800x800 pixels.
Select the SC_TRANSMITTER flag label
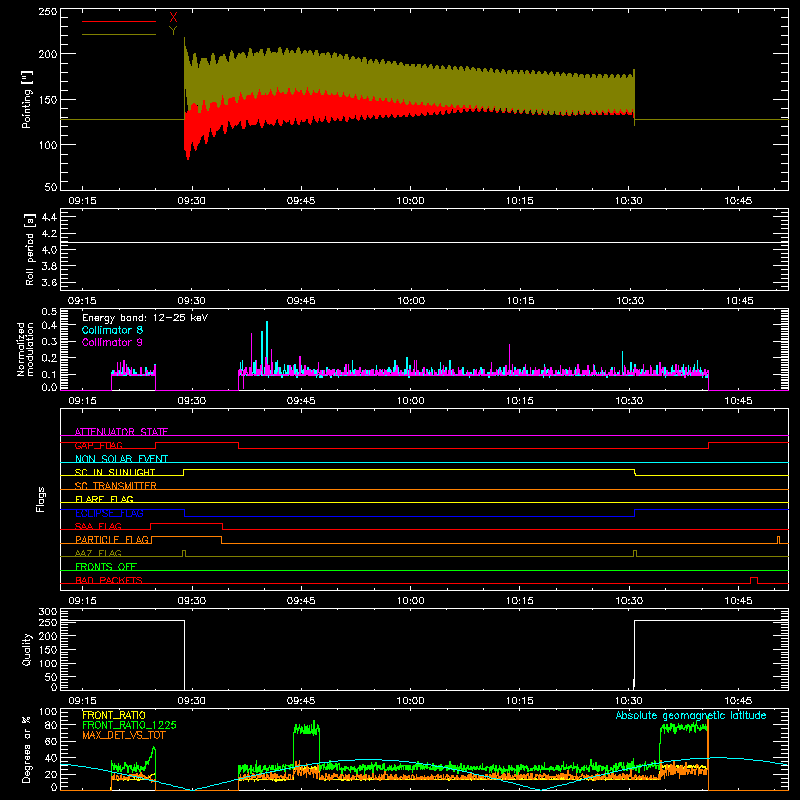(115, 485)
